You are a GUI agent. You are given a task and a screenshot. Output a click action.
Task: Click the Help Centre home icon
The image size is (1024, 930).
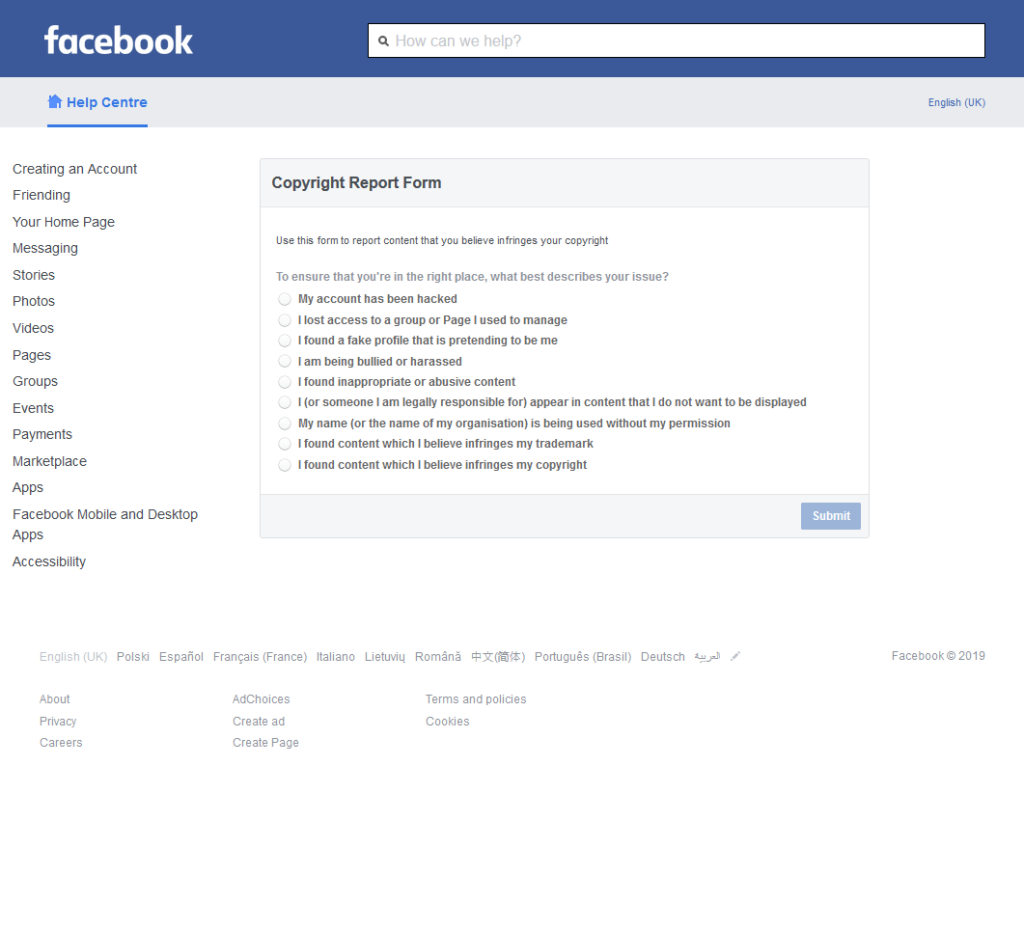55,101
